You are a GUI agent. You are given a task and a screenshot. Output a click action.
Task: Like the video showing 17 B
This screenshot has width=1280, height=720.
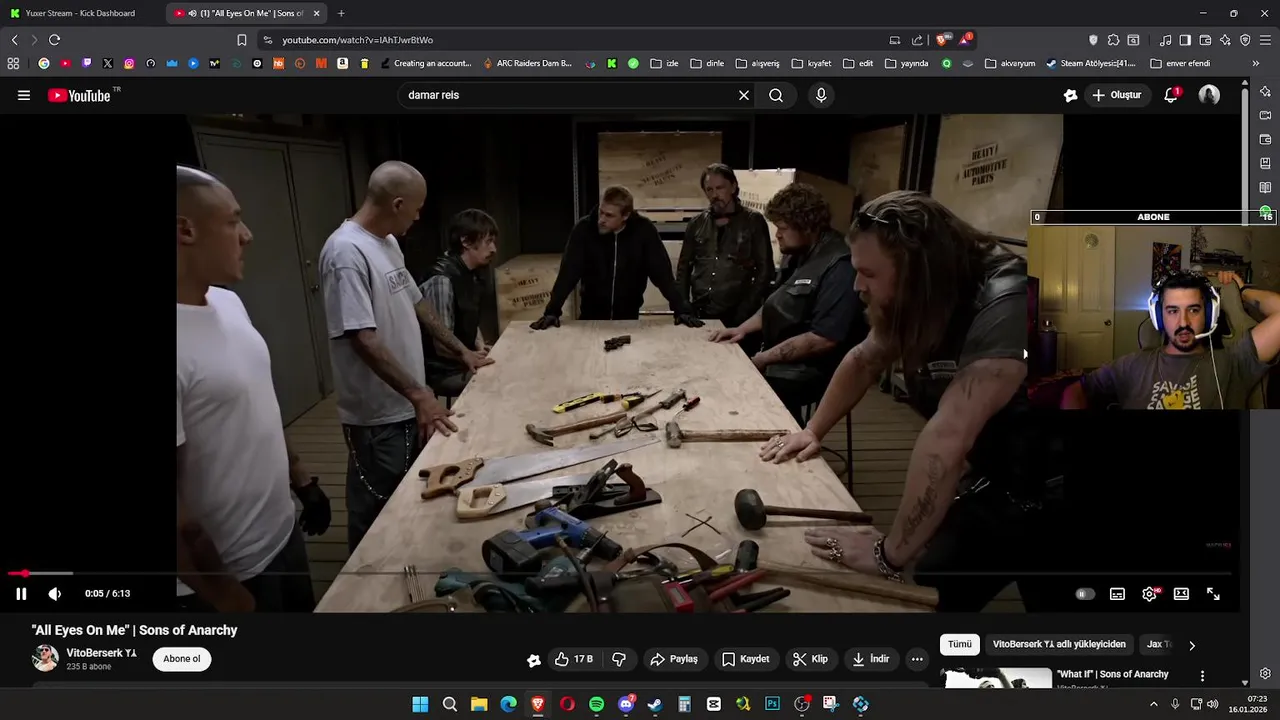(575, 659)
